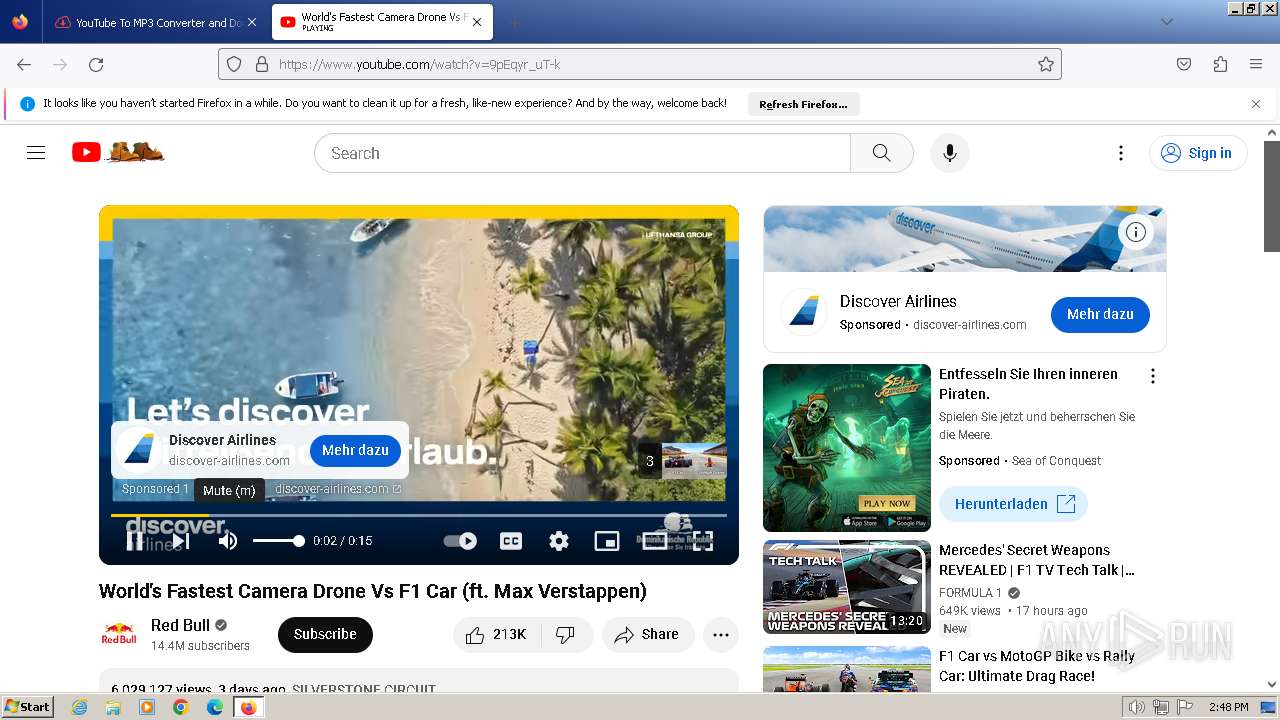Viewport: 1280px width, 720px height.
Task: Open the Mercedes' Secret Weapons video thumbnail
Action: [847, 587]
